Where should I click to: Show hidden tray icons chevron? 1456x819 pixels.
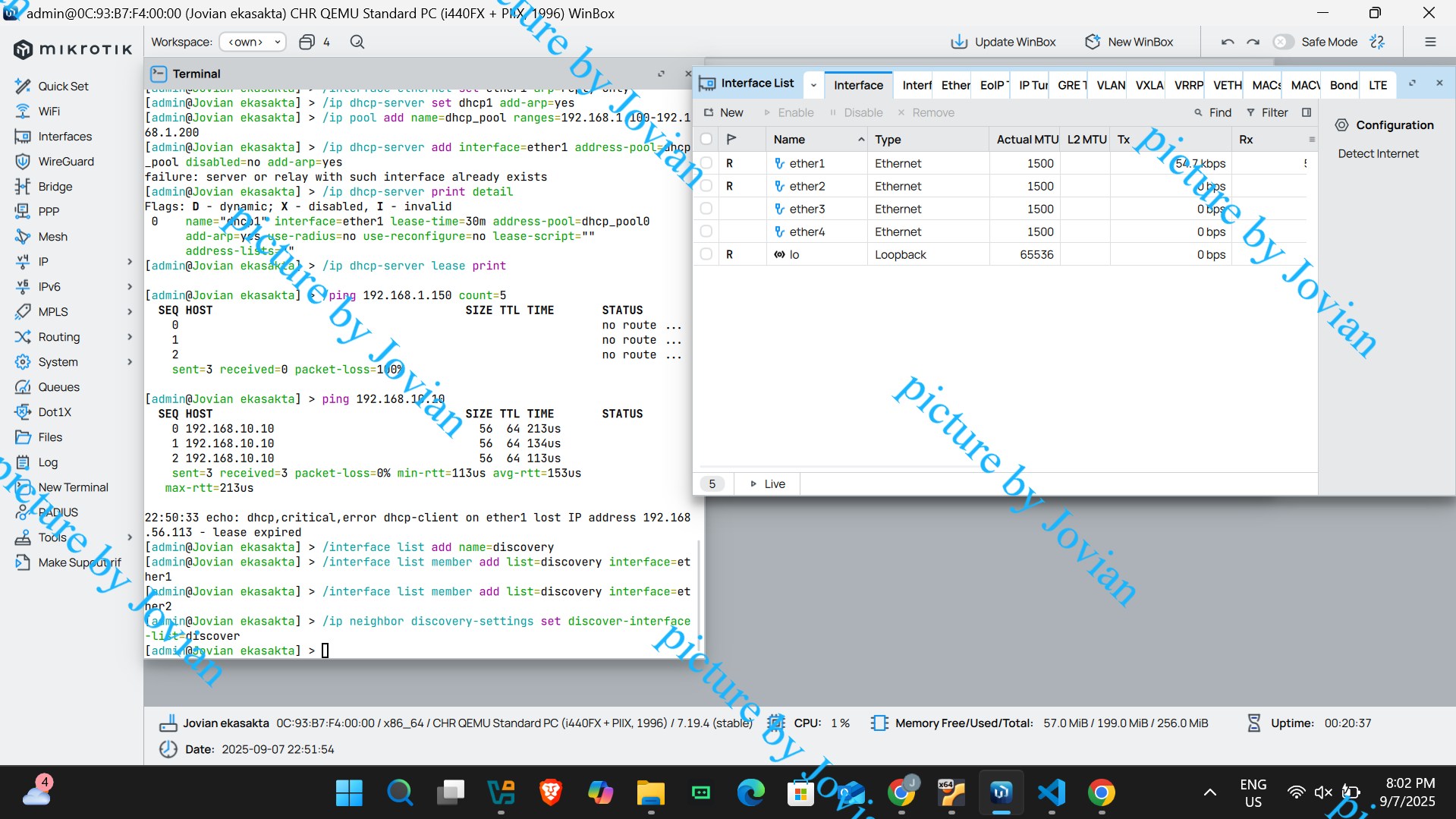[x=1210, y=793]
